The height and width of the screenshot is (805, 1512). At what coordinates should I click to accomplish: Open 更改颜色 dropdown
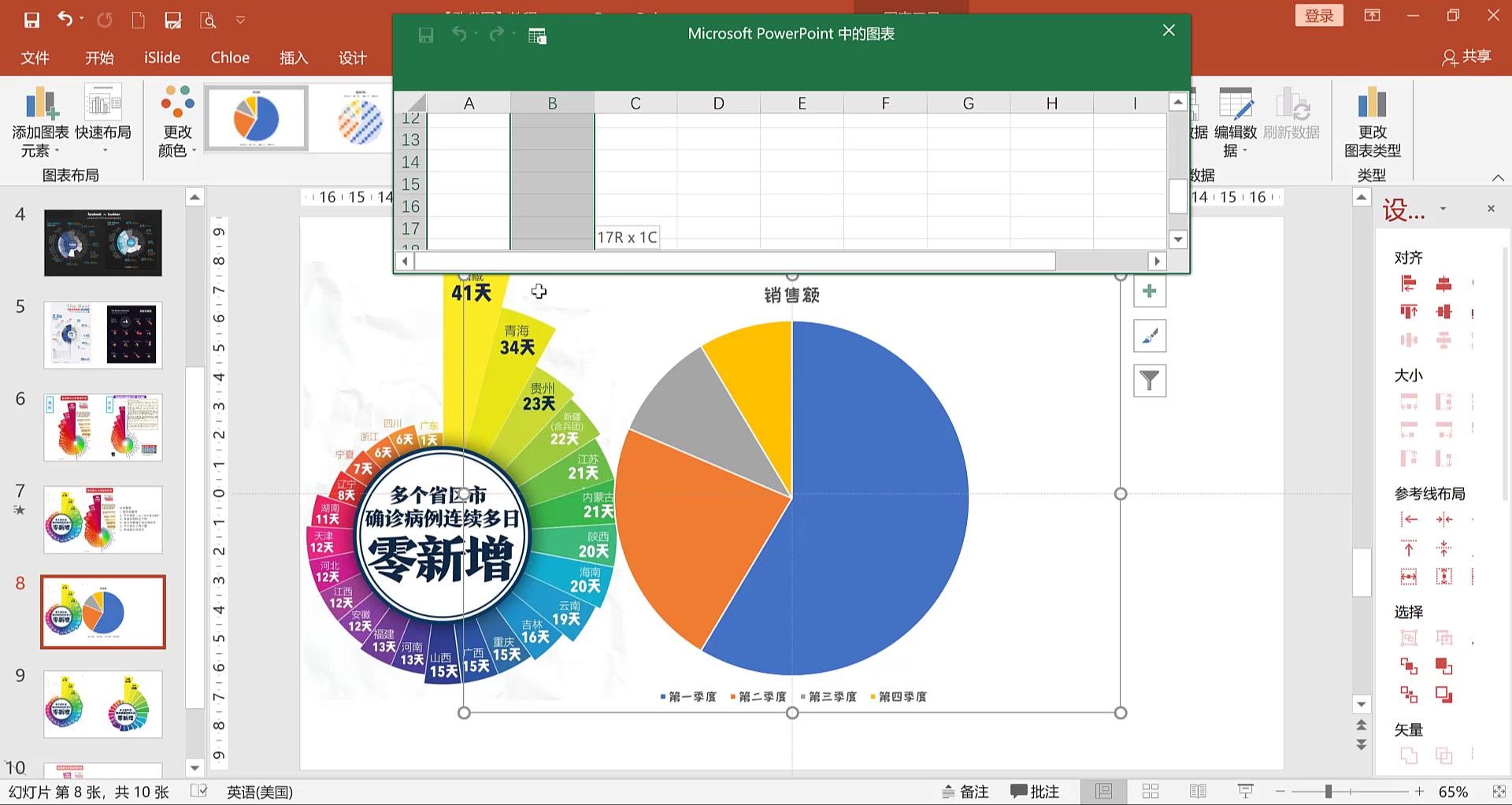coord(177,122)
